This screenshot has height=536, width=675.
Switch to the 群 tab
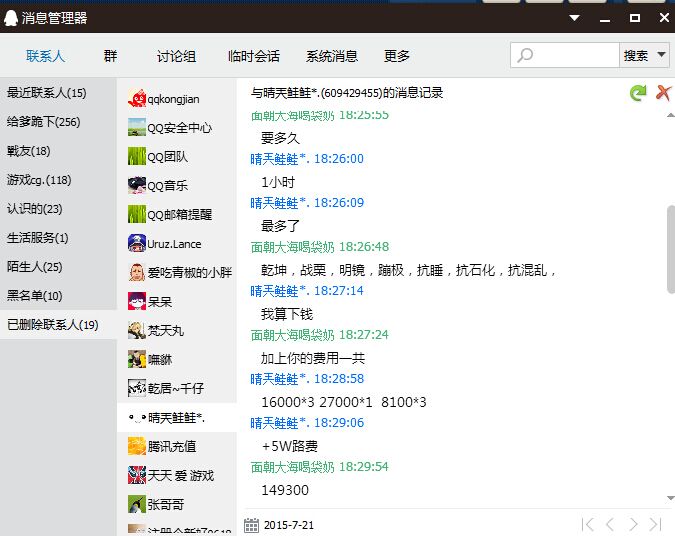tap(110, 56)
